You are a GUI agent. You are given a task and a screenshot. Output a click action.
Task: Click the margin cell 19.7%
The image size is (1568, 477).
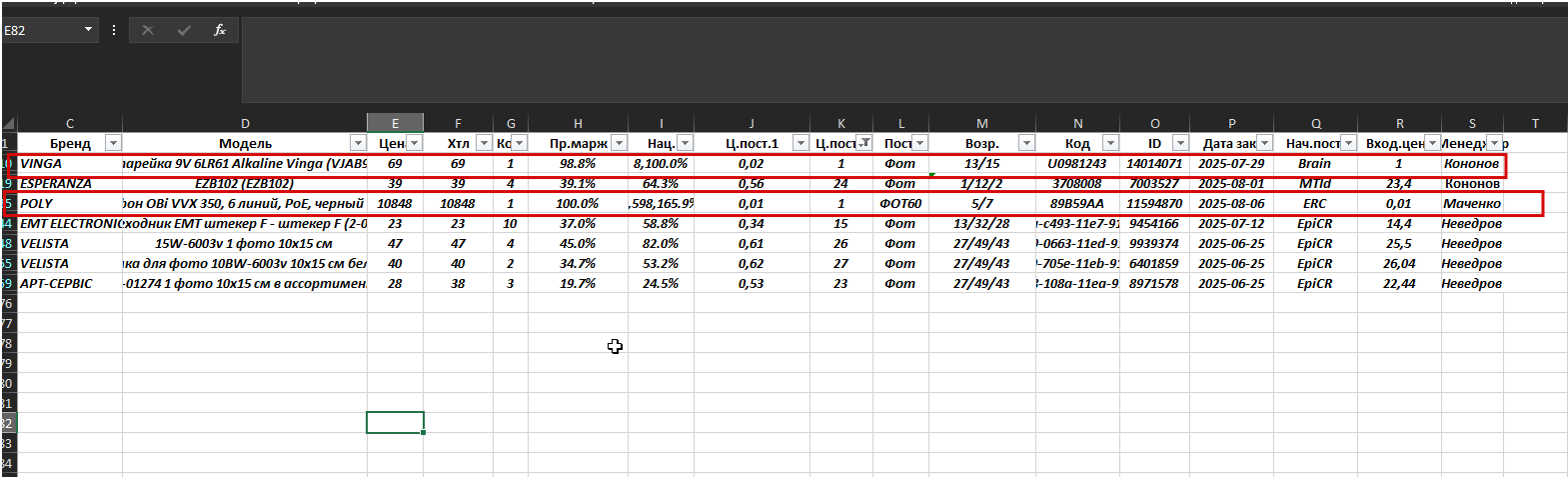pos(578,283)
